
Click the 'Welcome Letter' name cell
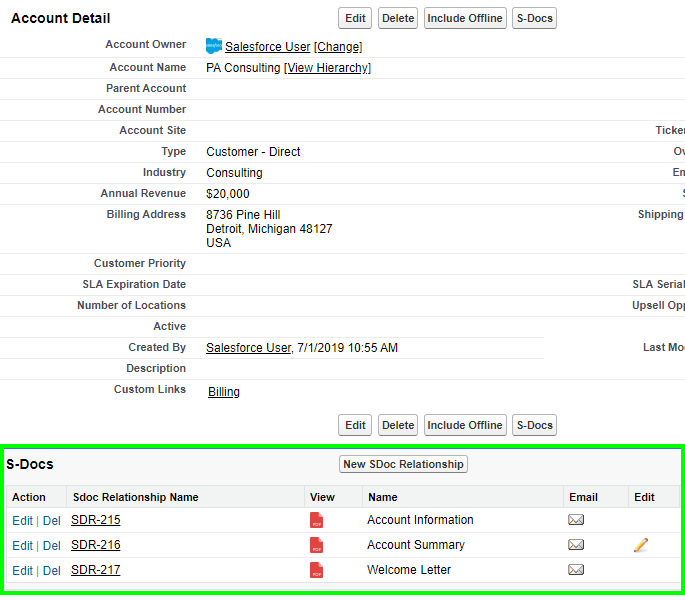click(409, 569)
